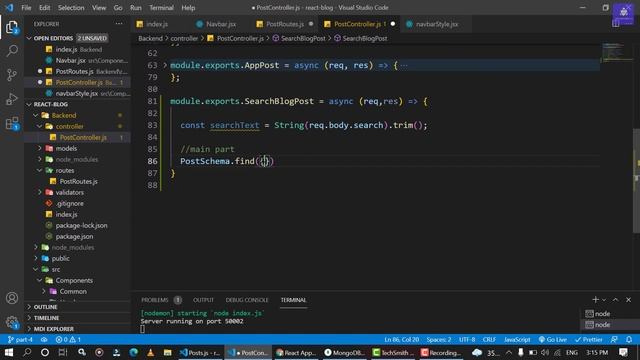Viewport: 640px width, 360px height.
Task: Open the new terminal dropdown arrow
Action: pyautogui.click(x=604, y=300)
